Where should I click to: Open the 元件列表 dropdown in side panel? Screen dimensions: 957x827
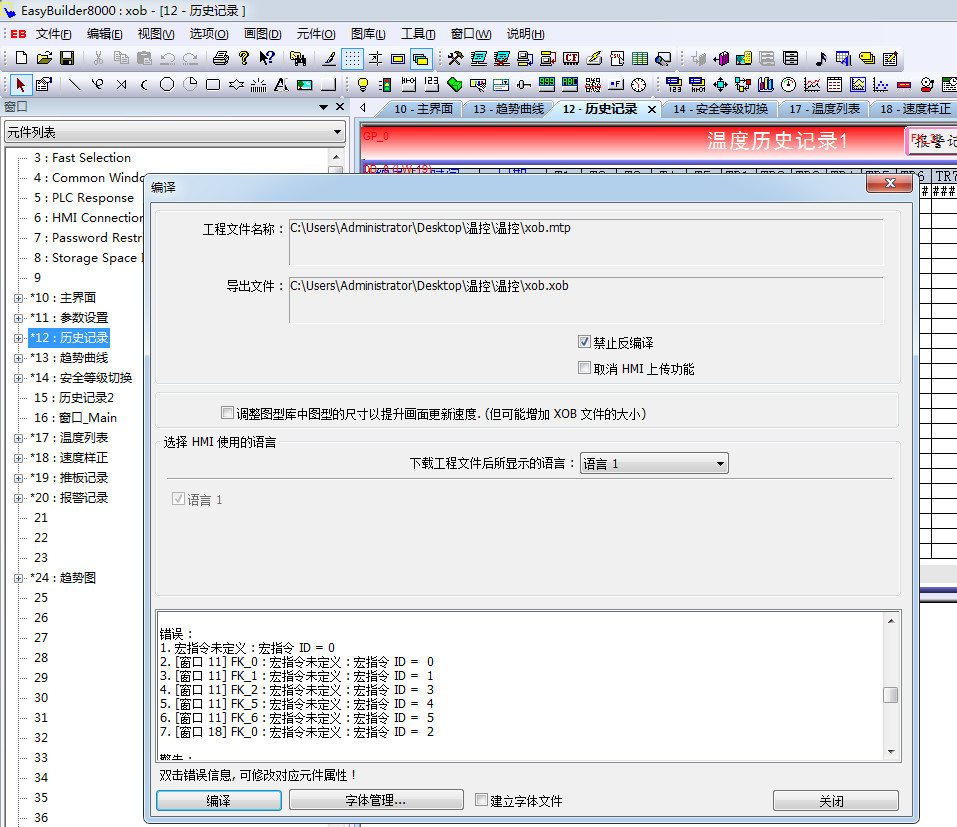[174, 132]
